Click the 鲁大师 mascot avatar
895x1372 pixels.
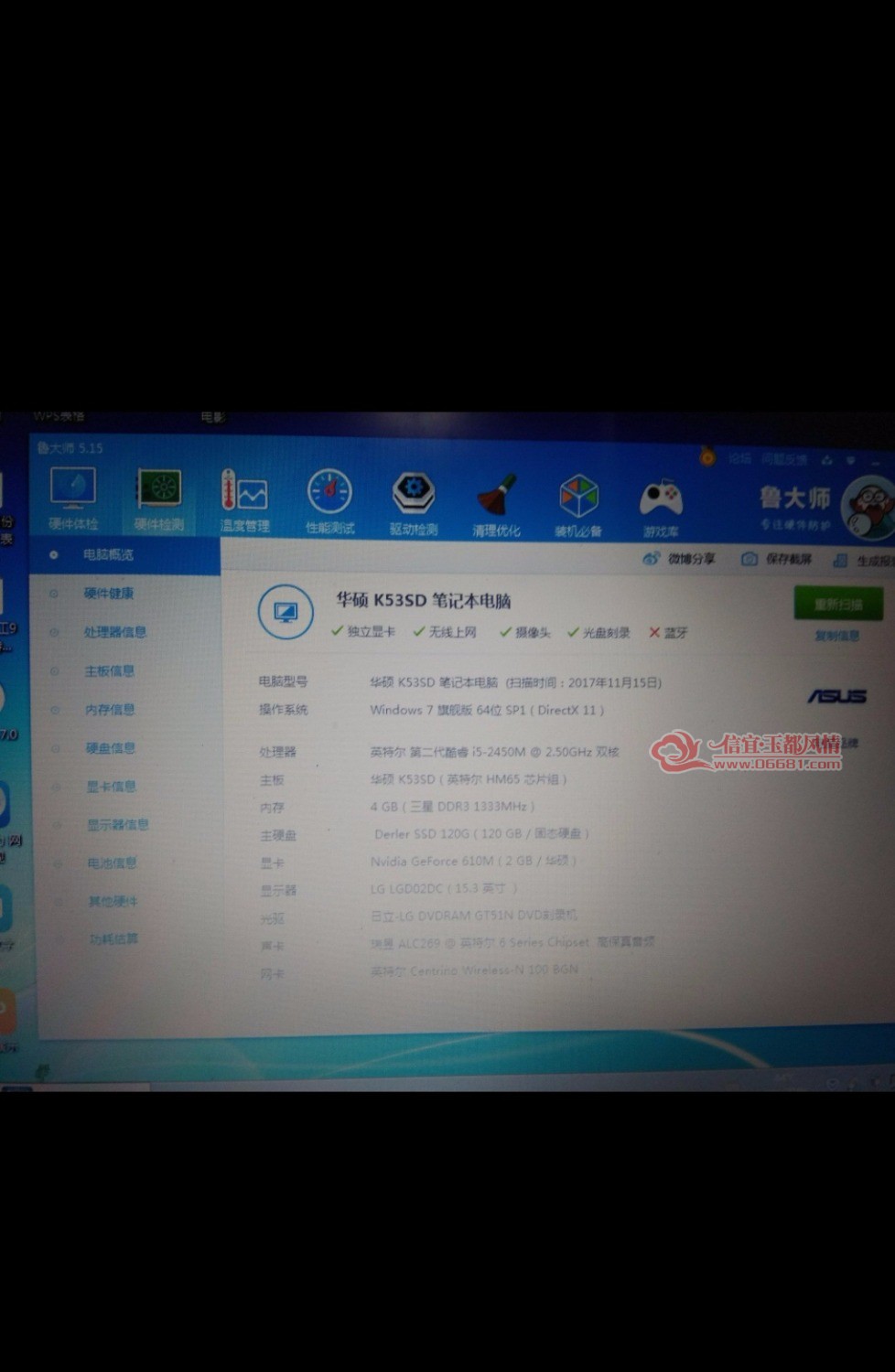[x=868, y=509]
